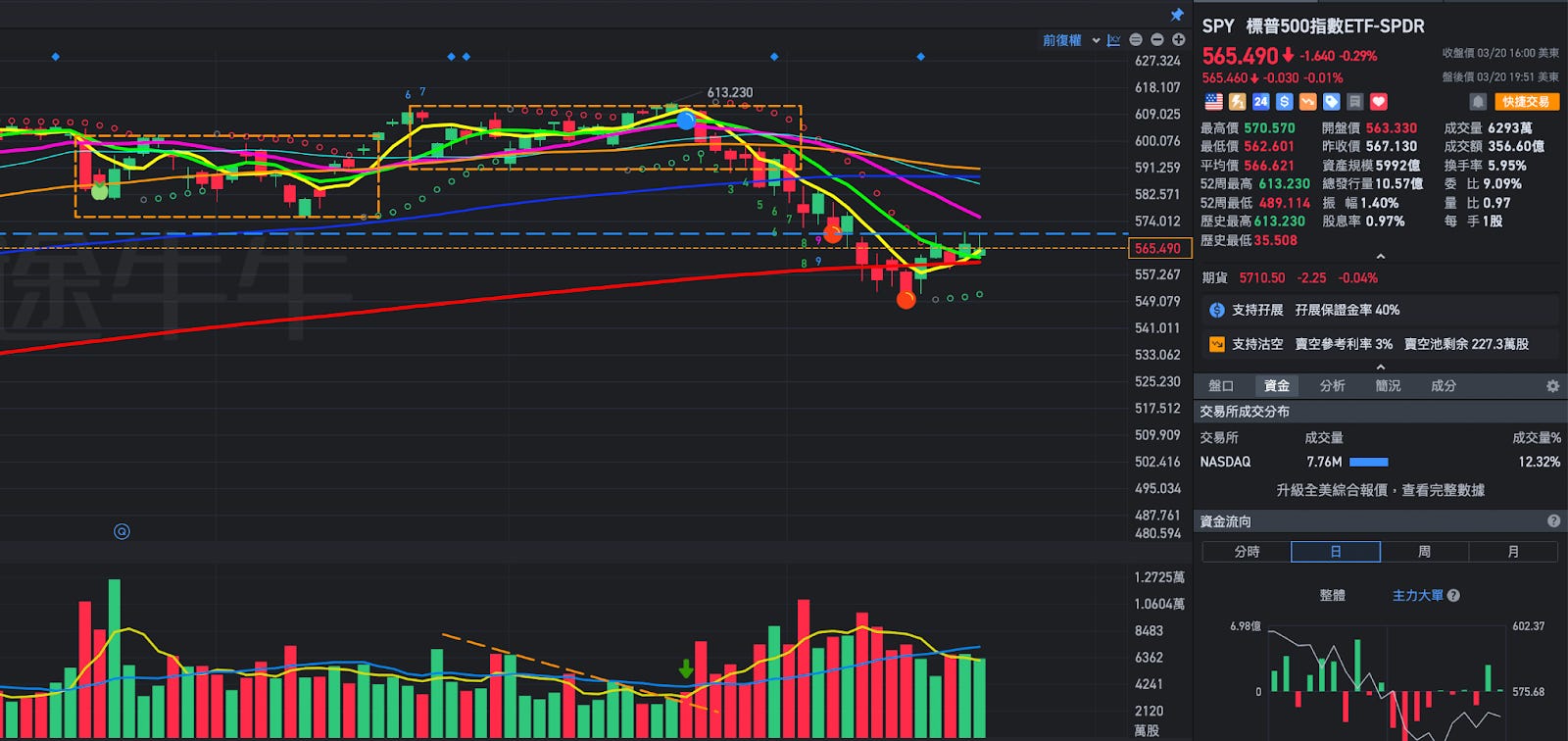Toggle the red heart favorite icon
The image size is (1568, 741).
click(x=1379, y=102)
